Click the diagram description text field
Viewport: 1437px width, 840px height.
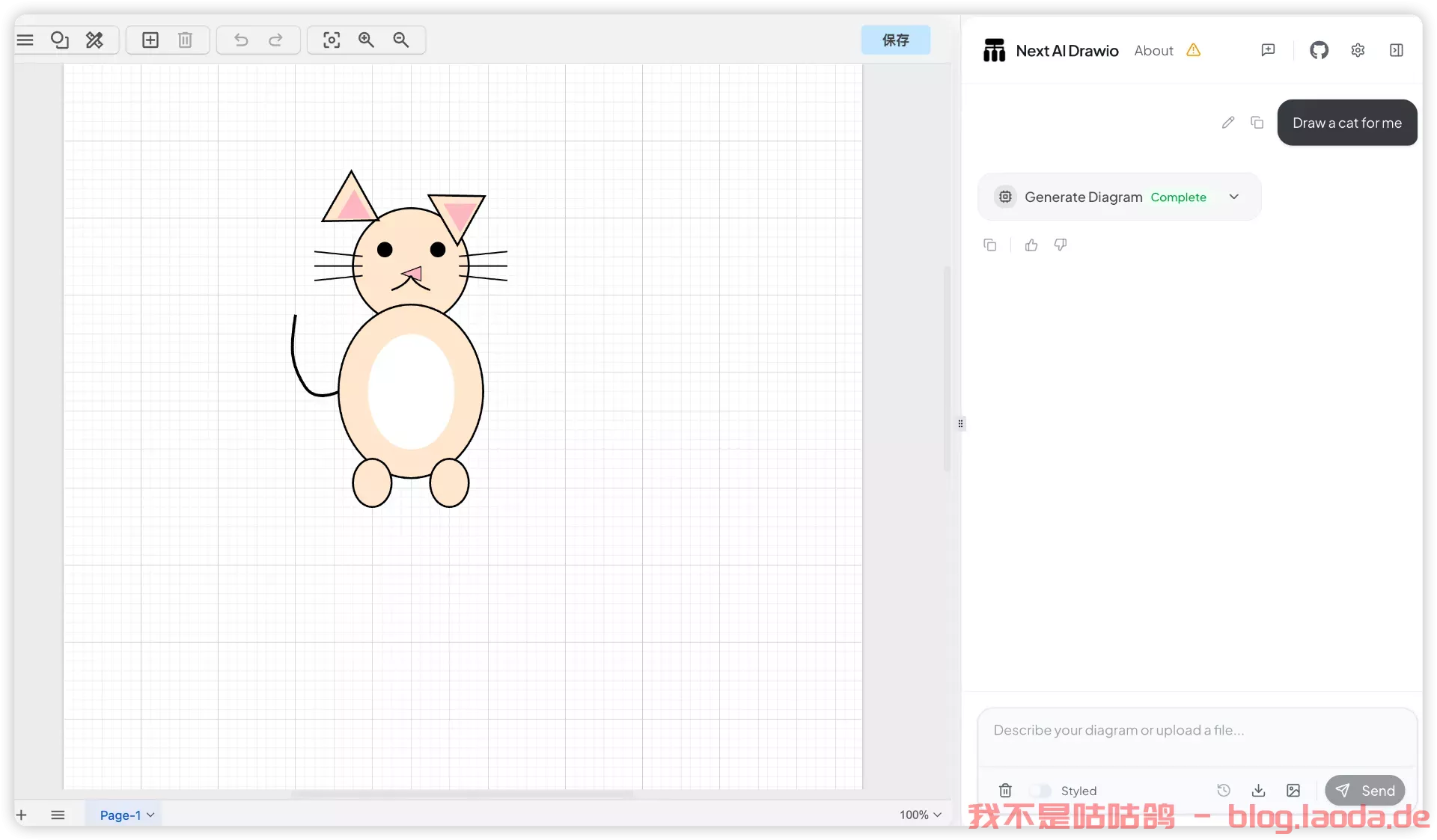pos(1196,737)
